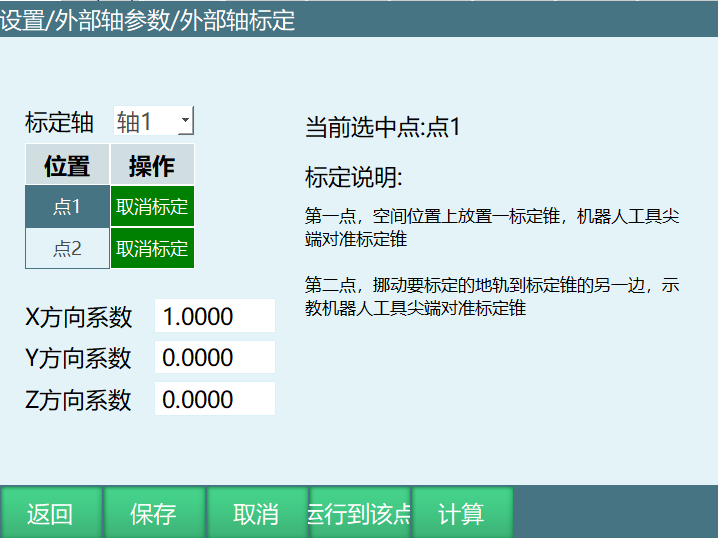Click the 设置/外部轴参数/外部轴标定 title path
Screen dimensions: 718x538
(148, 19)
